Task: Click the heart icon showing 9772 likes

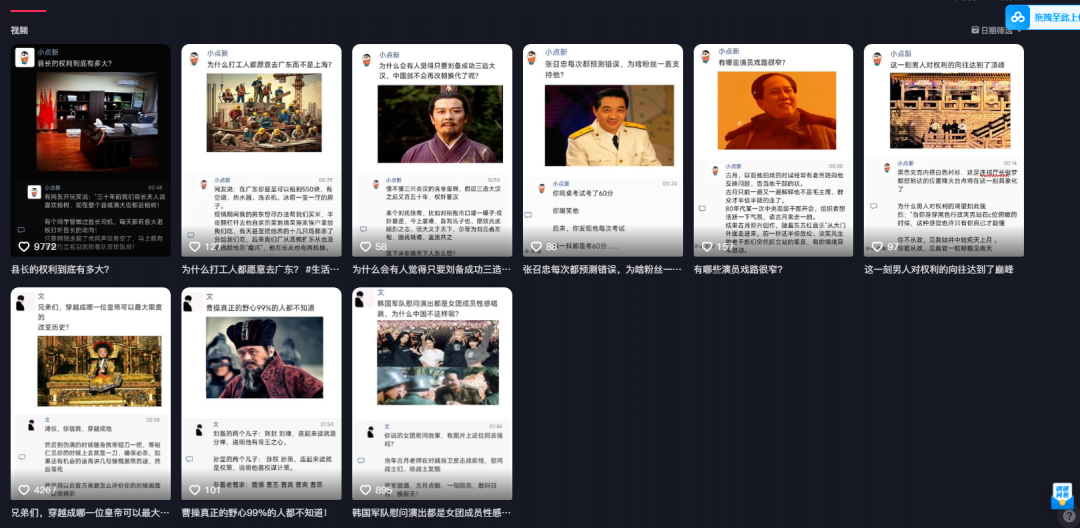Action: click(24, 246)
